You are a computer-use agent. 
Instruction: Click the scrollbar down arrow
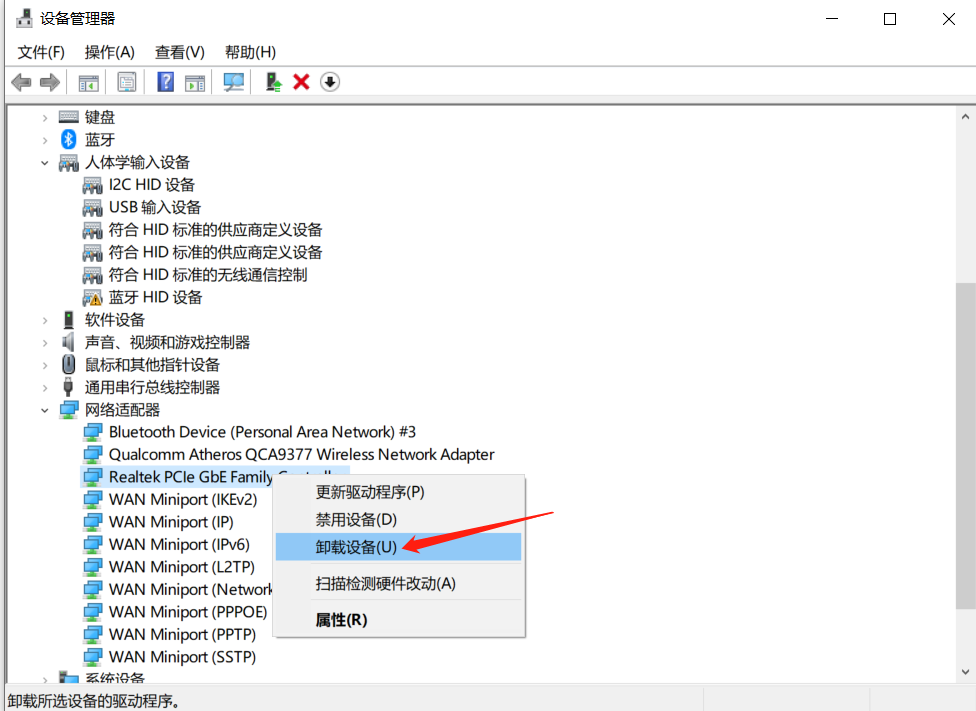[x=965, y=672]
